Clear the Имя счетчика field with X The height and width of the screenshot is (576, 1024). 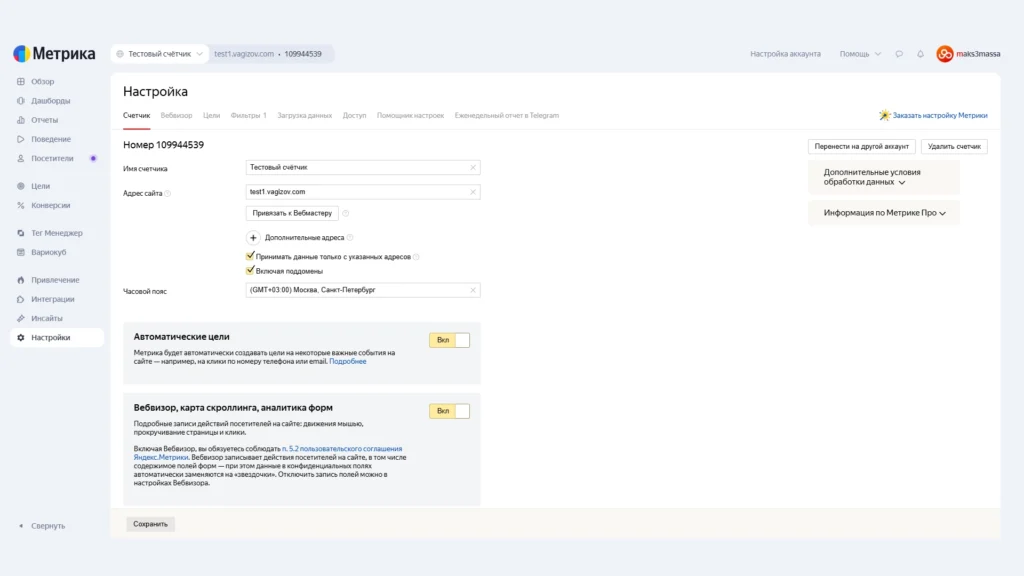[x=473, y=167]
